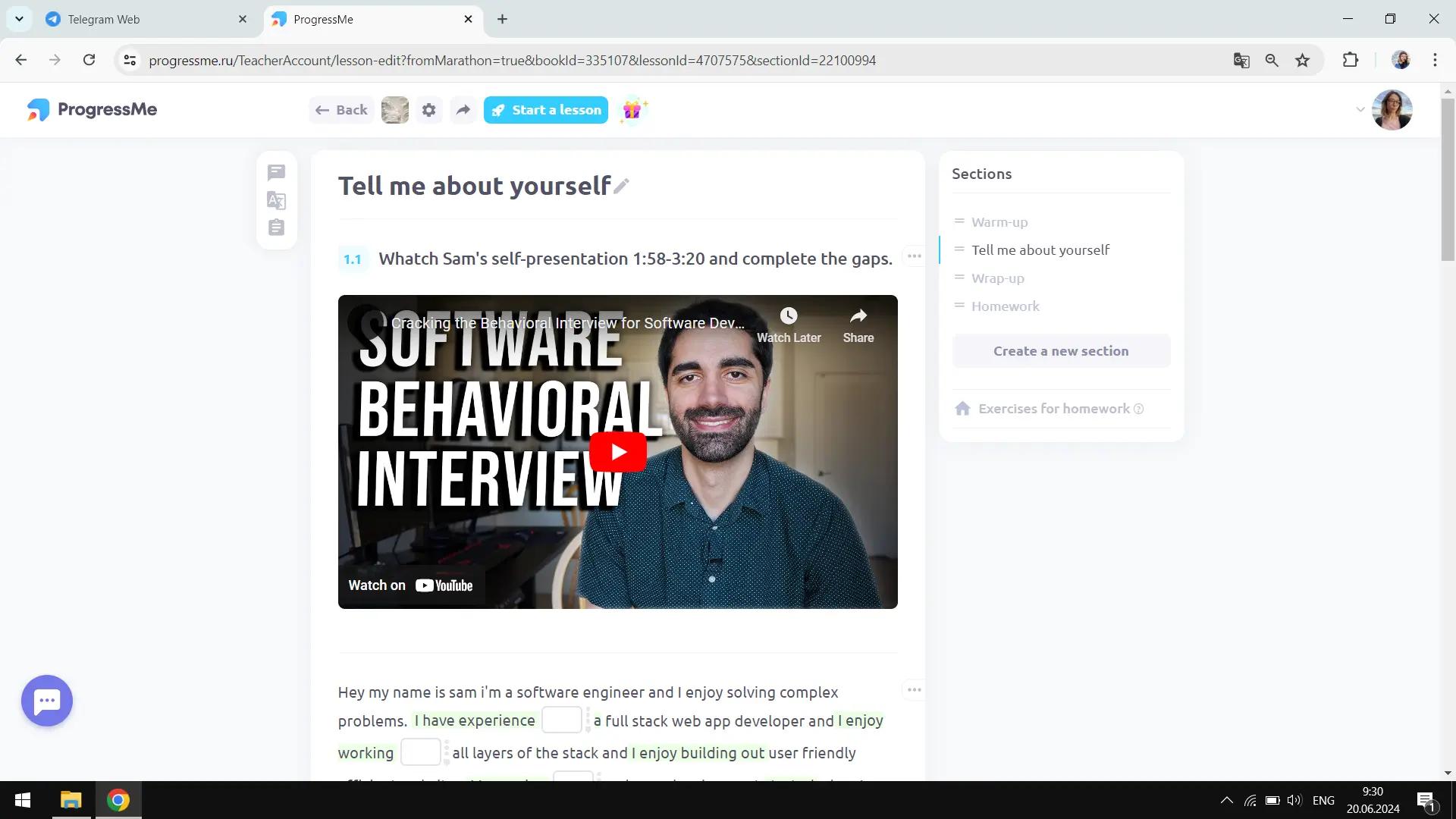The image size is (1456, 819).
Task: Click the three-dot menu near gap-fill text
Action: point(913,689)
